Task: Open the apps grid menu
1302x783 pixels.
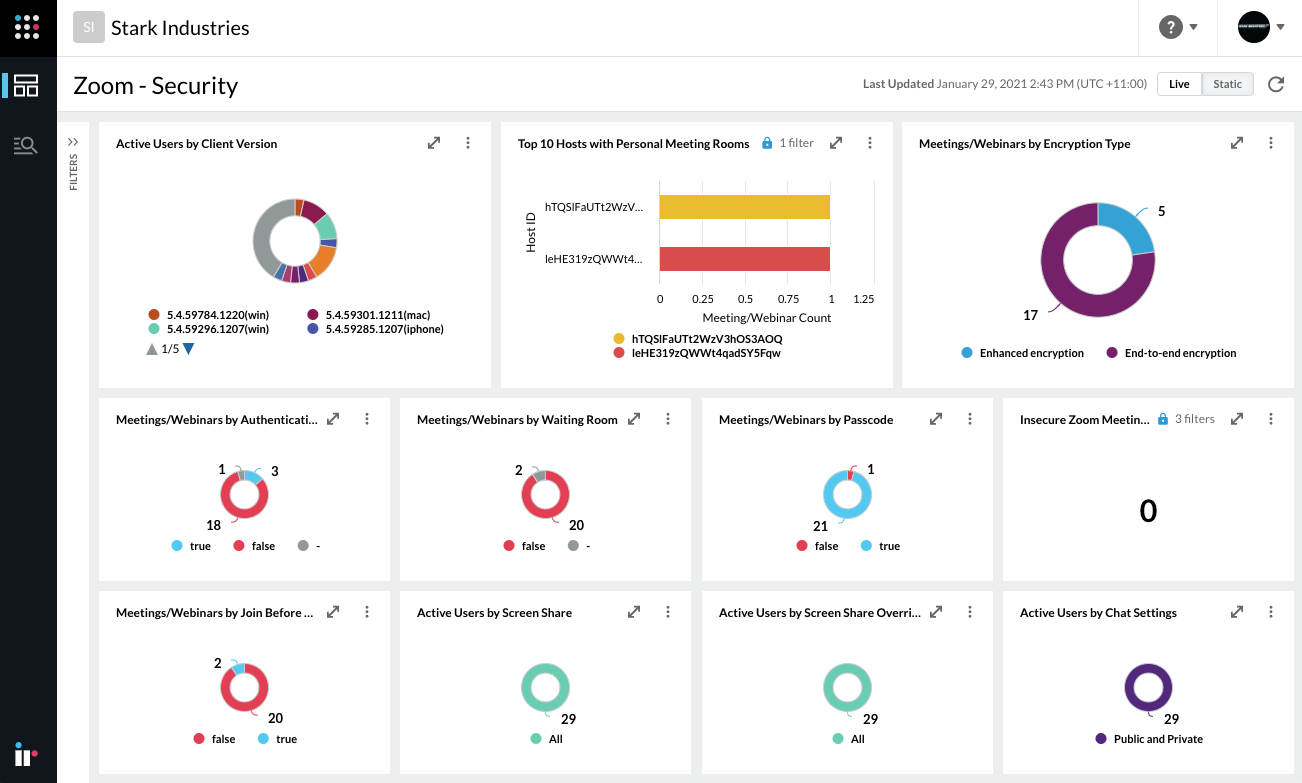Action: [x=27, y=27]
